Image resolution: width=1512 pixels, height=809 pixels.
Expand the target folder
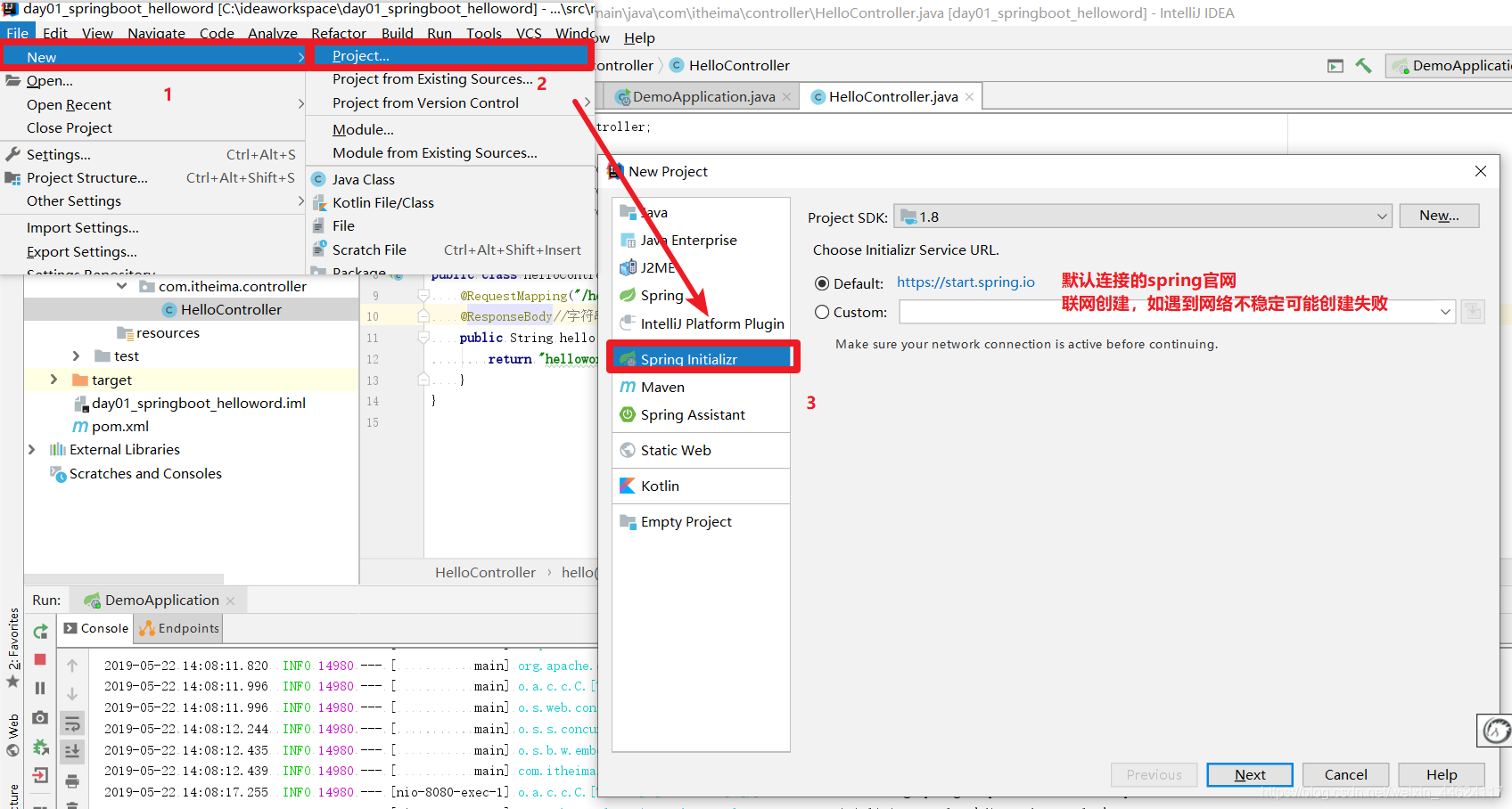click(54, 380)
